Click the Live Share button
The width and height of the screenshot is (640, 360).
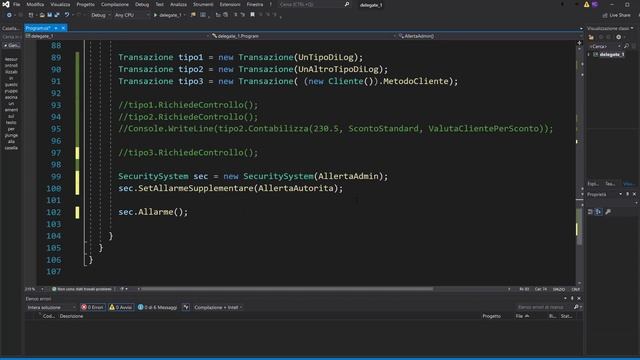point(616,15)
